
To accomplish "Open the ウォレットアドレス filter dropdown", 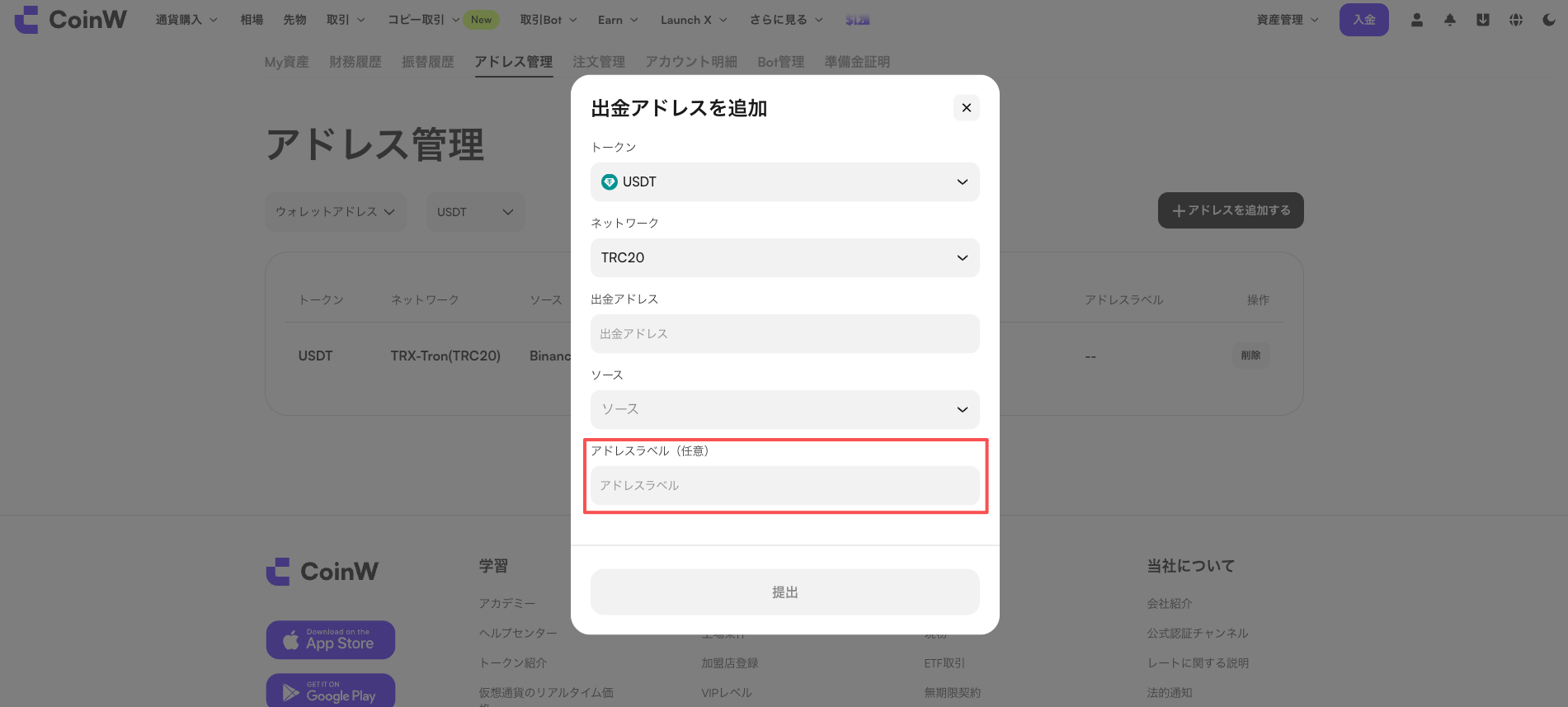I will (x=335, y=212).
